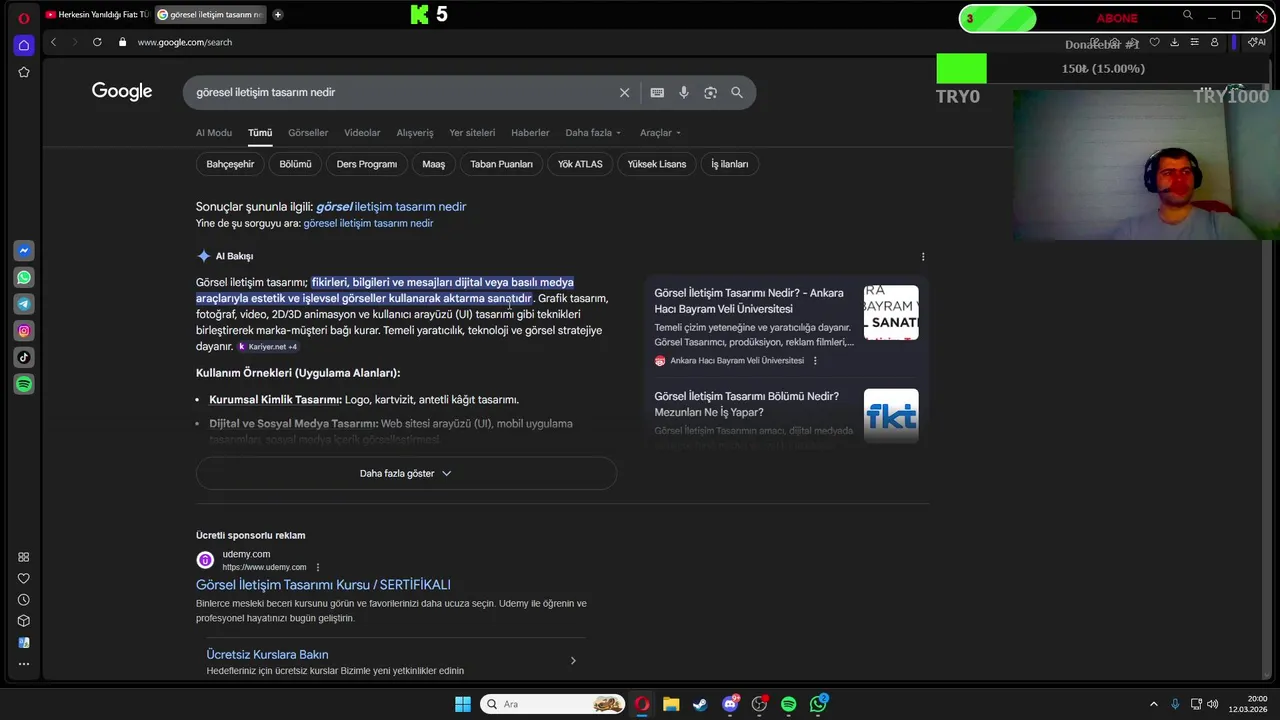
Task: Open history clock icon in sidebar
Action: 24,600
